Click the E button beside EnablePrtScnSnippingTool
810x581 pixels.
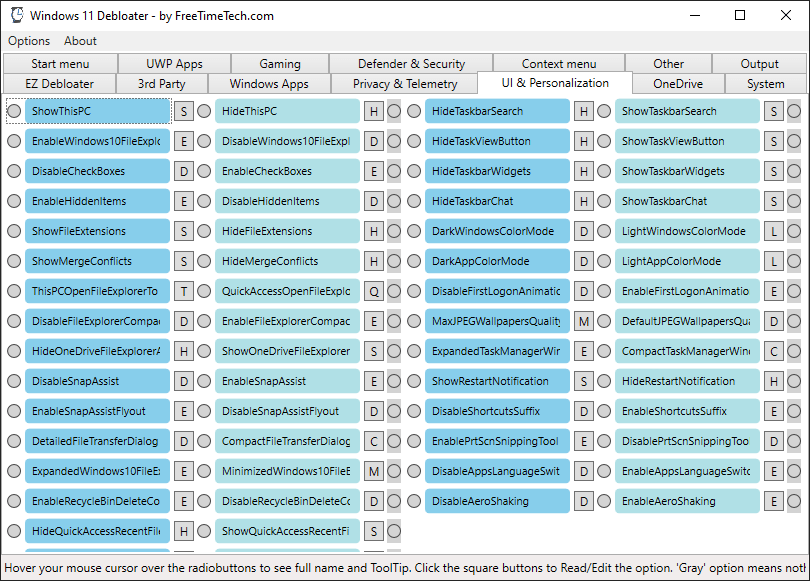pos(584,441)
